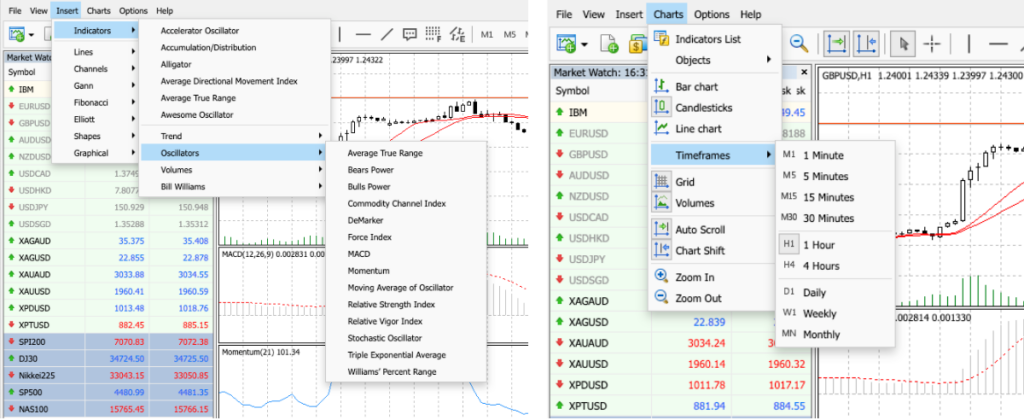Expand the Lines submenu in Insert menu

click(x=97, y=52)
